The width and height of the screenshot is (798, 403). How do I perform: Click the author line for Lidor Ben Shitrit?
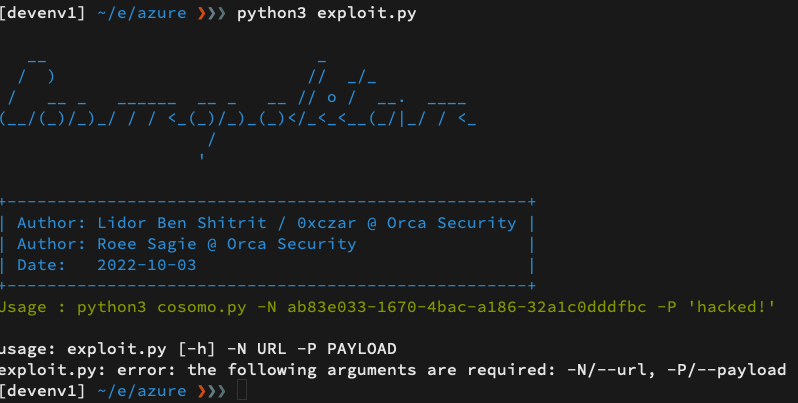click(x=267, y=223)
